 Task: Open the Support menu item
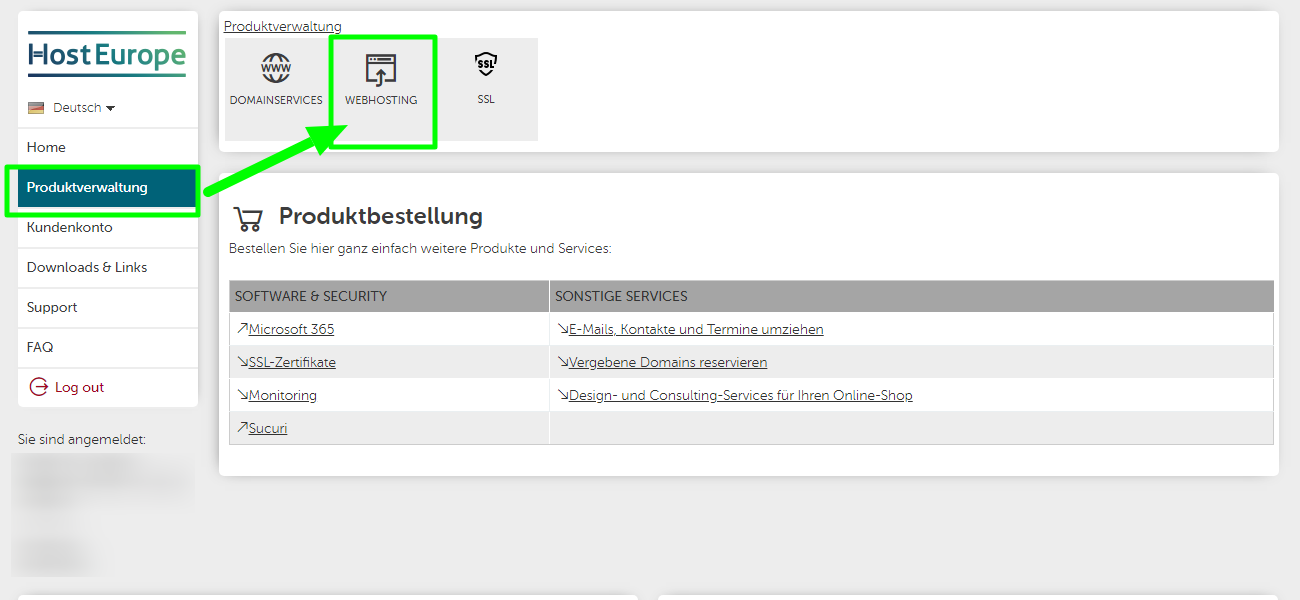[x=52, y=307]
